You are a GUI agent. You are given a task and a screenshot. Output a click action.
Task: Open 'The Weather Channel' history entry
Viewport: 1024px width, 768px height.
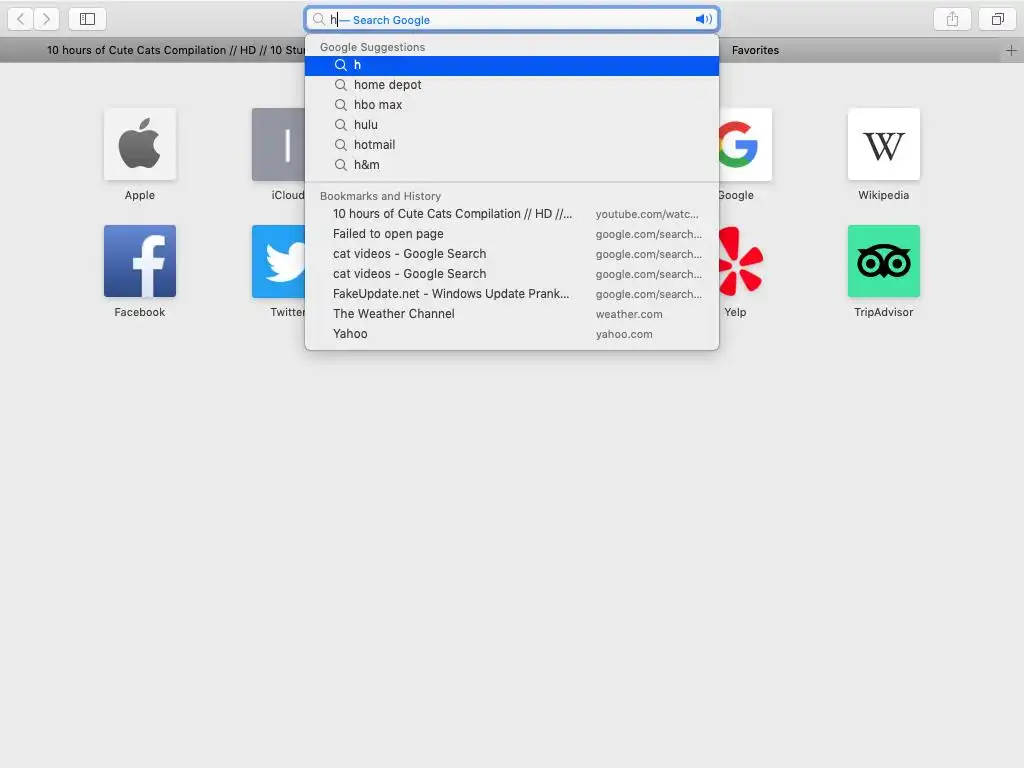click(x=512, y=314)
